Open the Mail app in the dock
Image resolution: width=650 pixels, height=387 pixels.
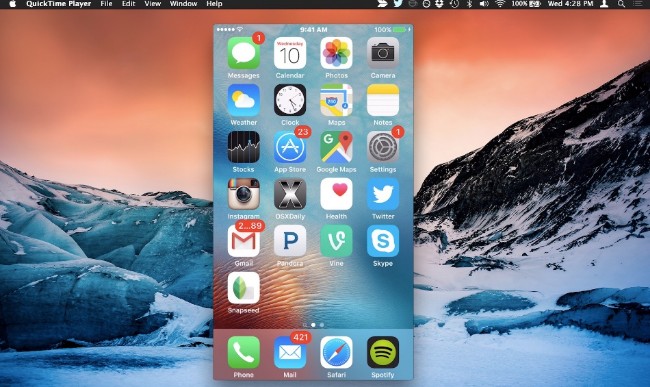290,352
